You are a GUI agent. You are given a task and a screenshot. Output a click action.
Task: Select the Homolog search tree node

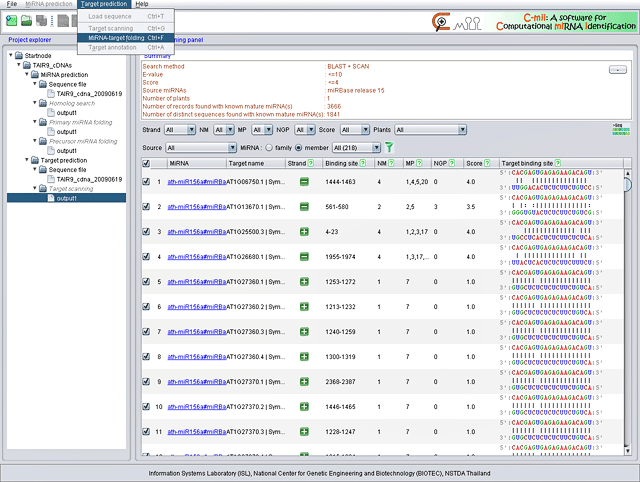pos(72,103)
